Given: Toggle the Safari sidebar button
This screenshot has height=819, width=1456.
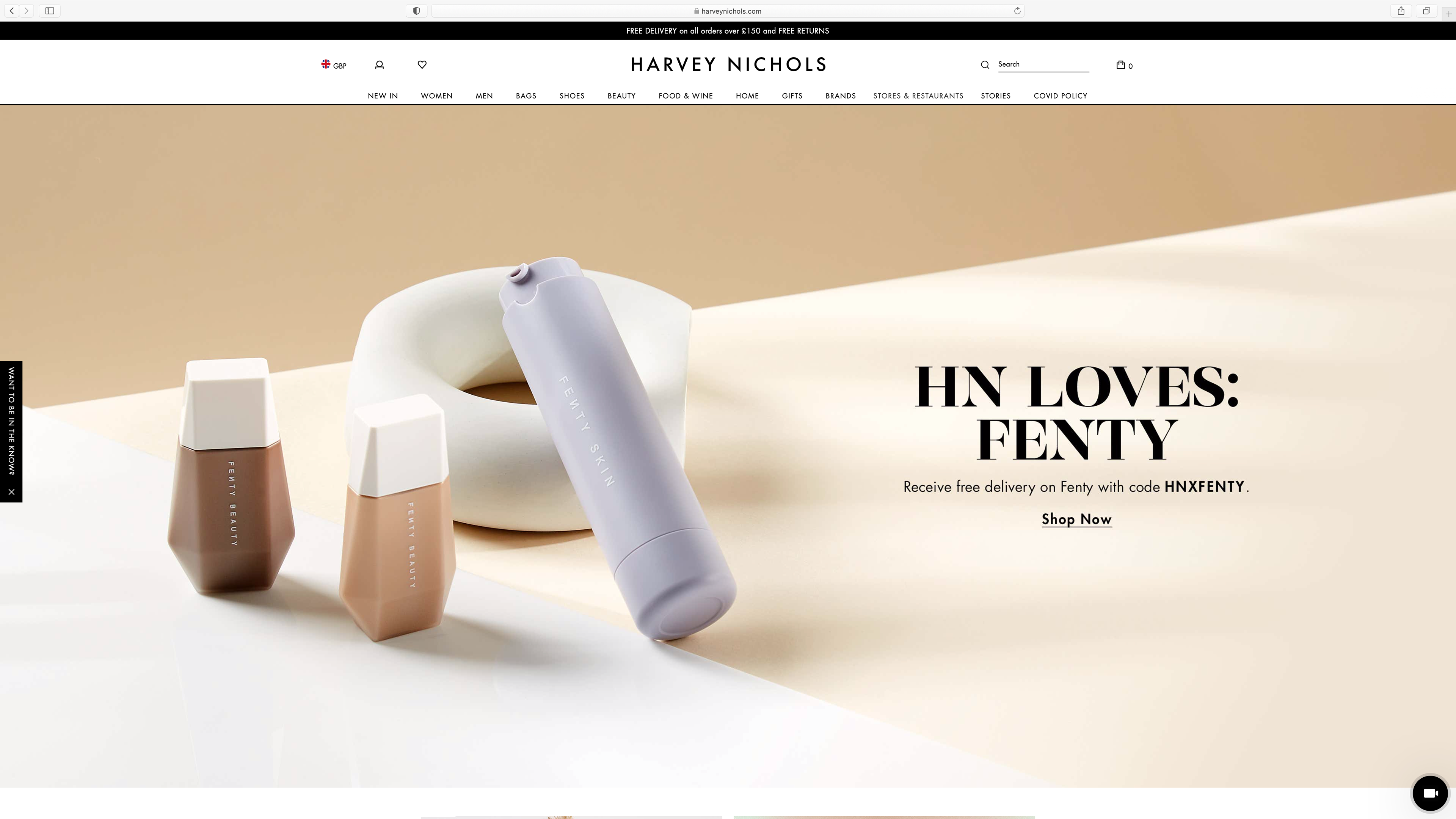Looking at the screenshot, I should 50,11.
